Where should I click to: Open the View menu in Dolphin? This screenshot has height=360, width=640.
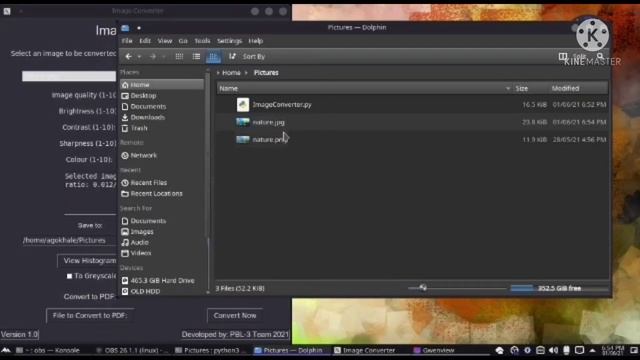tap(164, 41)
